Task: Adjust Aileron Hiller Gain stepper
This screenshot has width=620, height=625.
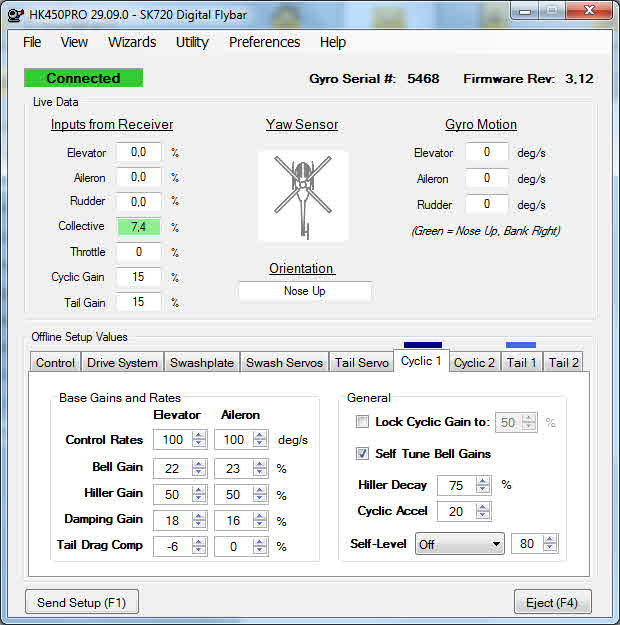Action: tap(260, 494)
